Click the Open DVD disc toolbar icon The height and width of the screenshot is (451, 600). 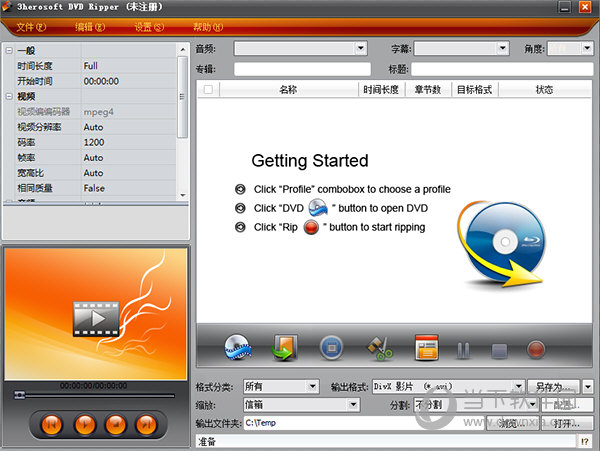point(238,347)
